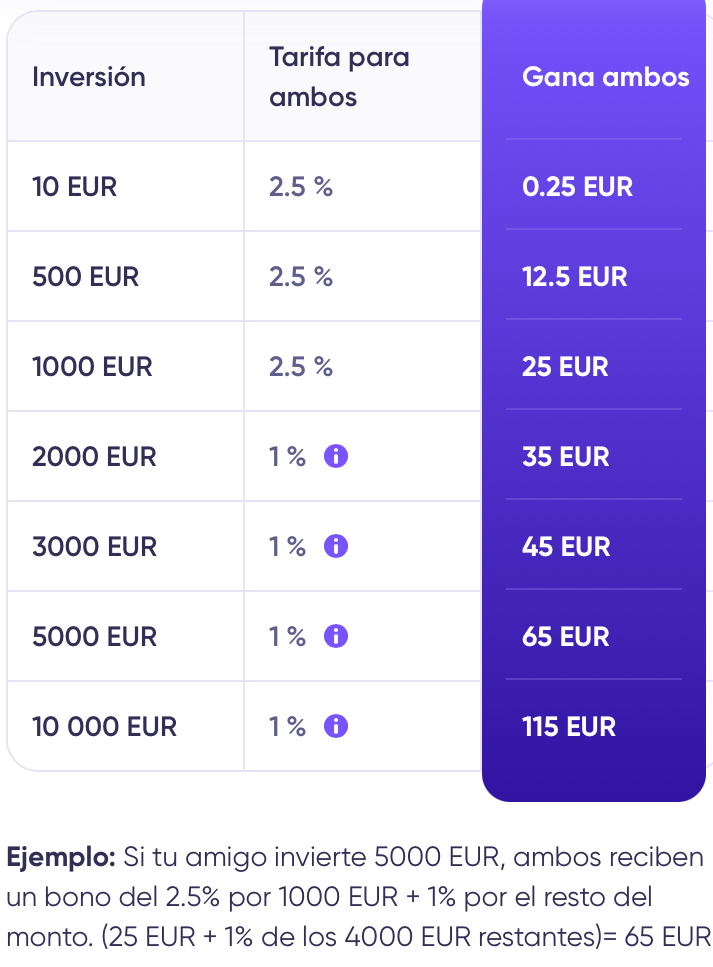
Task: Click the Gana ambos column header
Action: click(605, 77)
